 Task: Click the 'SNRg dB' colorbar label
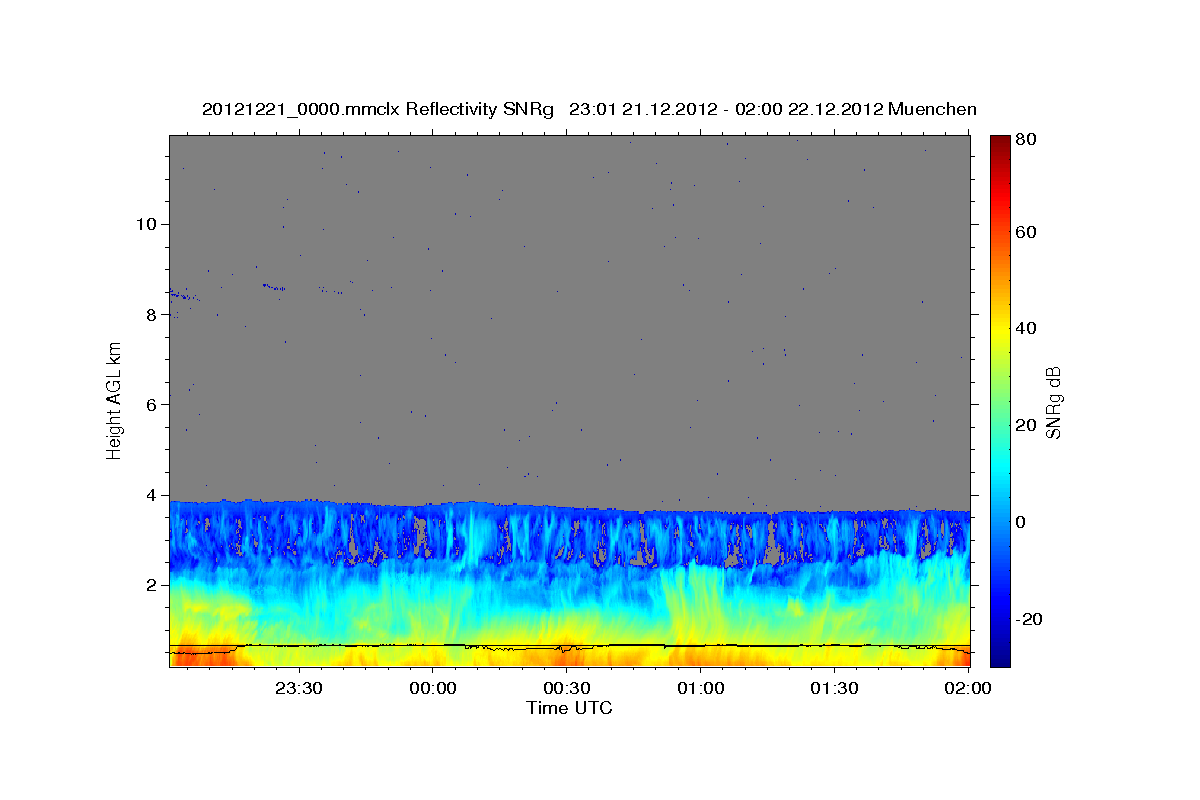[x=1053, y=401]
